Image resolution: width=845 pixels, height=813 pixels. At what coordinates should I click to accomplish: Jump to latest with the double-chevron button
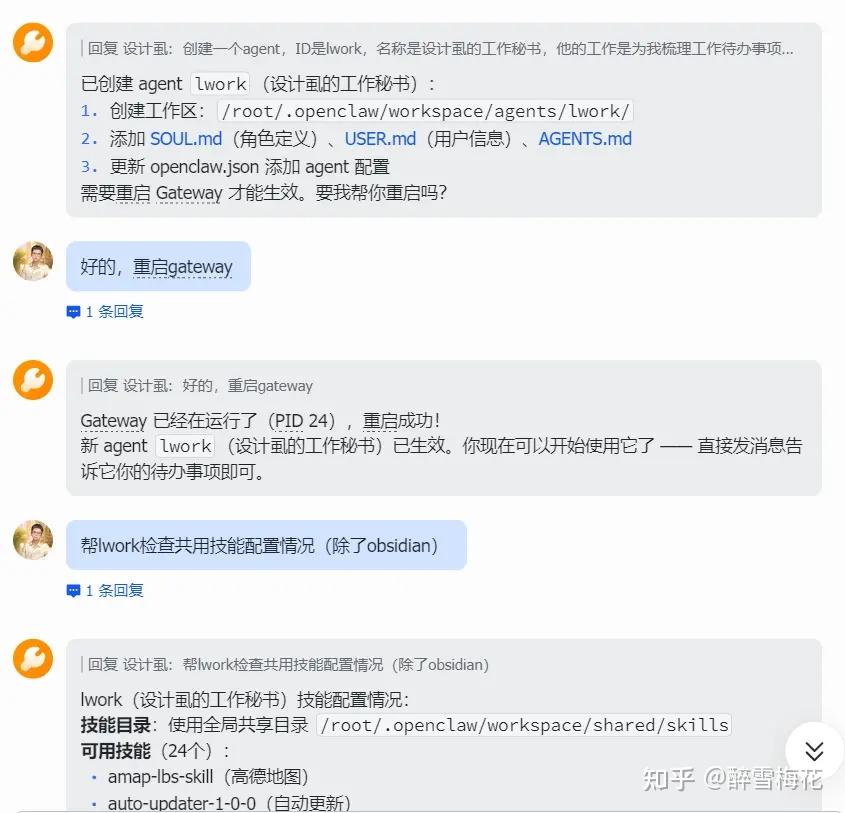pyautogui.click(x=814, y=751)
